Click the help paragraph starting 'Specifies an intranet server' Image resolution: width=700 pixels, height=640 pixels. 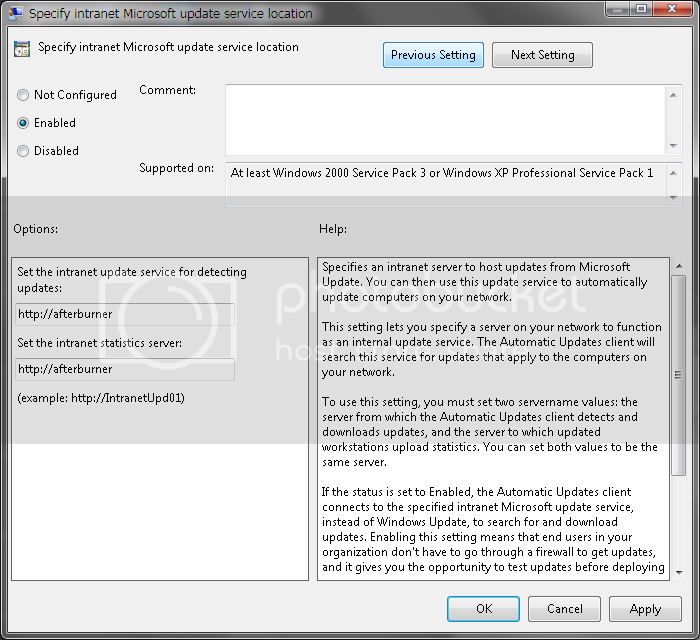484,282
